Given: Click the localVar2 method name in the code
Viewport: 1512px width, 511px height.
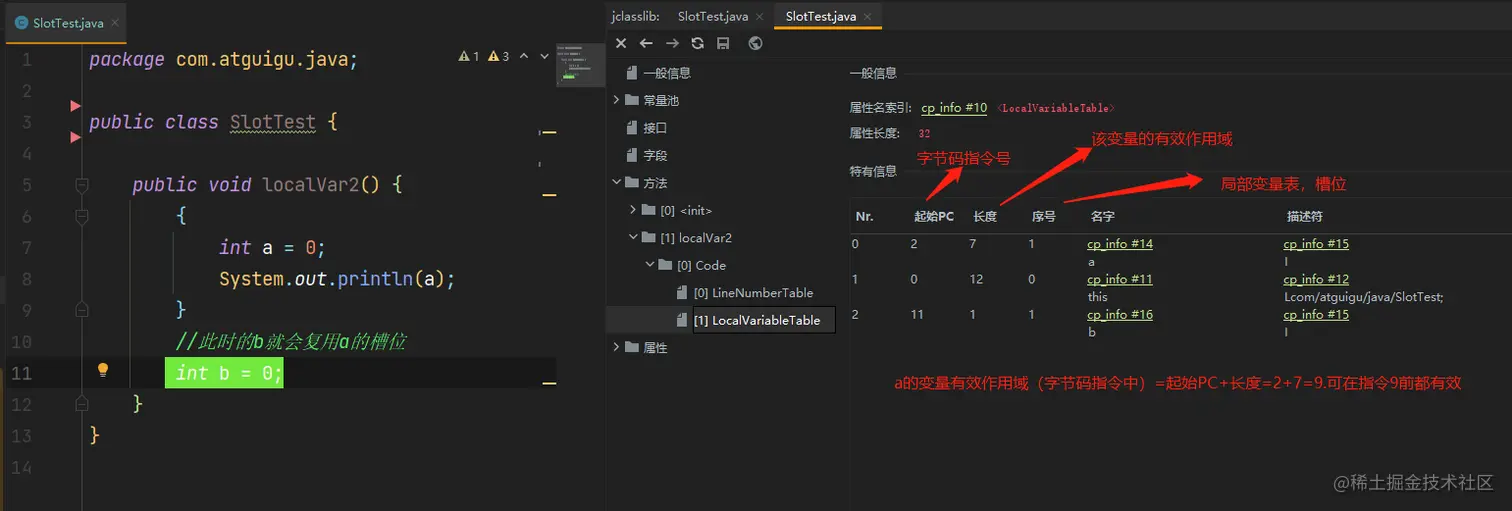Looking at the screenshot, I should coord(310,185).
